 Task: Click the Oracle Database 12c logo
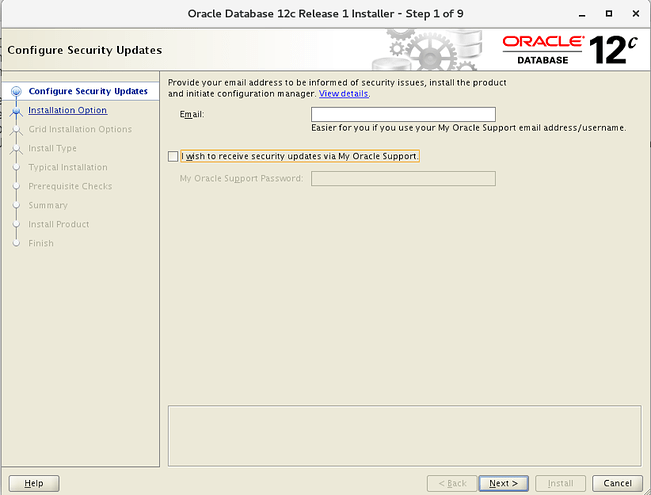pos(569,50)
